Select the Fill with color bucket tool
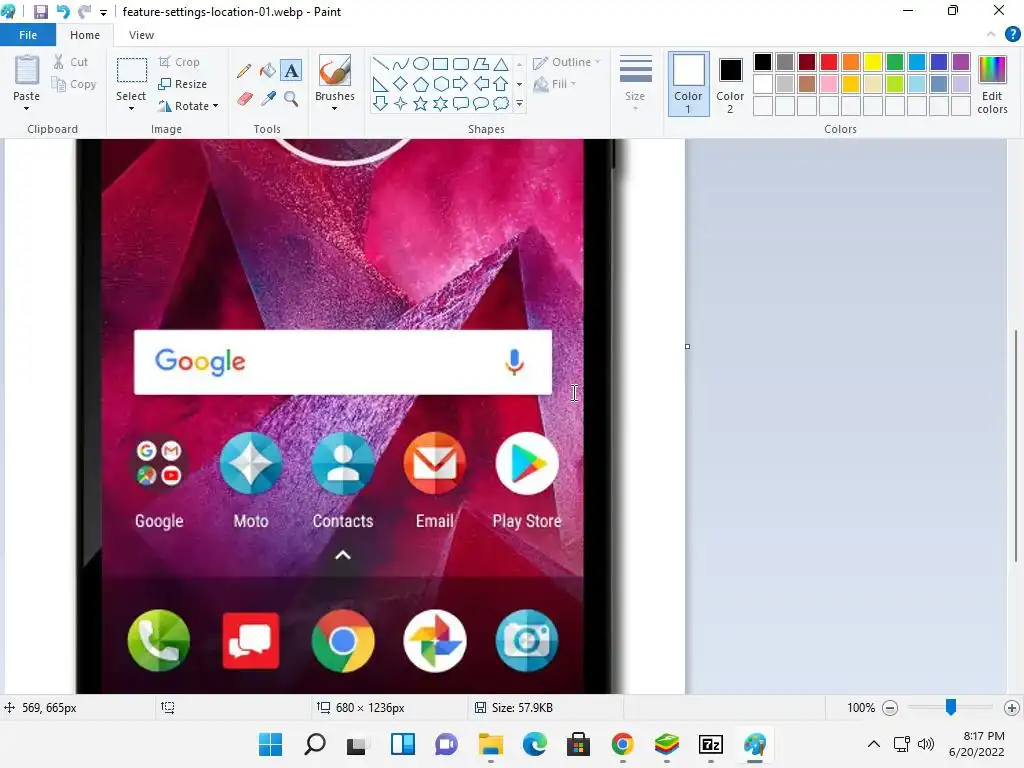The height and width of the screenshot is (768, 1024). pyautogui.click(x=268, y=71)
